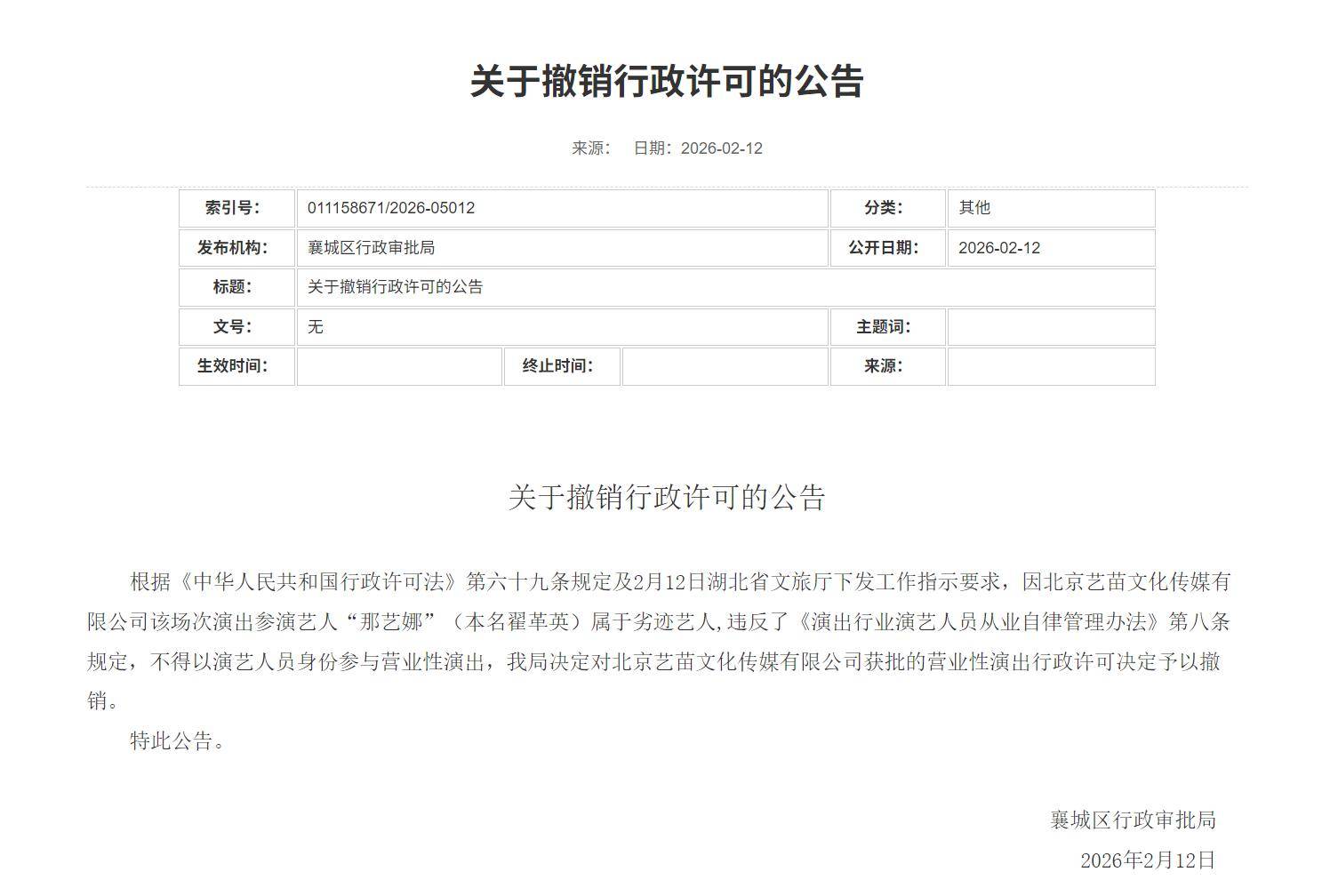Select the index number 011158671/2026-05012
The width and height of the screenshot is (1322, 896).
click(x=391, y=208)
